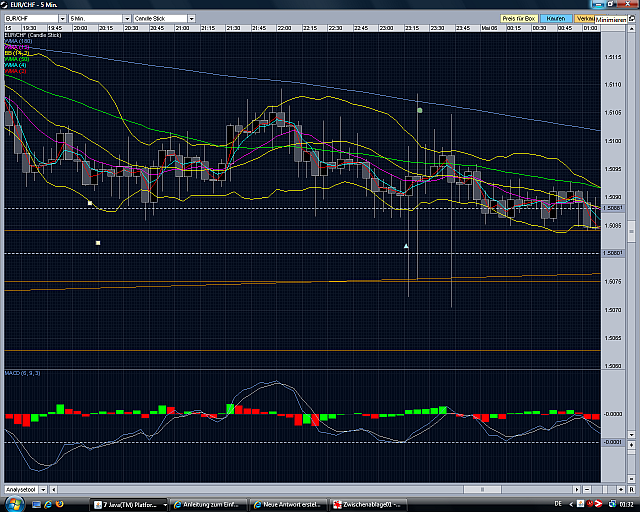Select the white square marker on chart
The height and width of the screenshot is (512, 640).
point(98,243)
